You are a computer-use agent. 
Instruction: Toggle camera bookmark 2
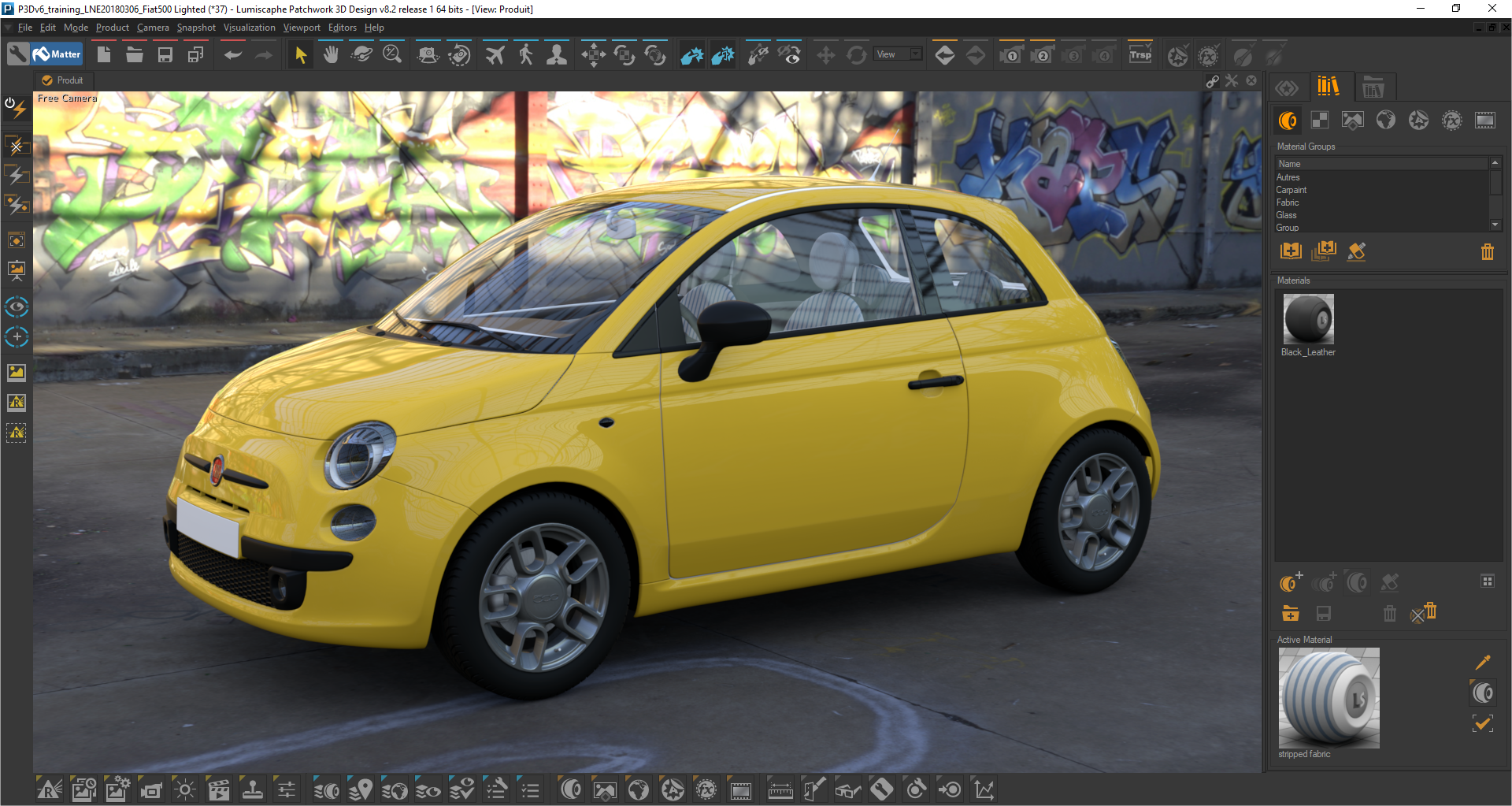(1042, 55)
